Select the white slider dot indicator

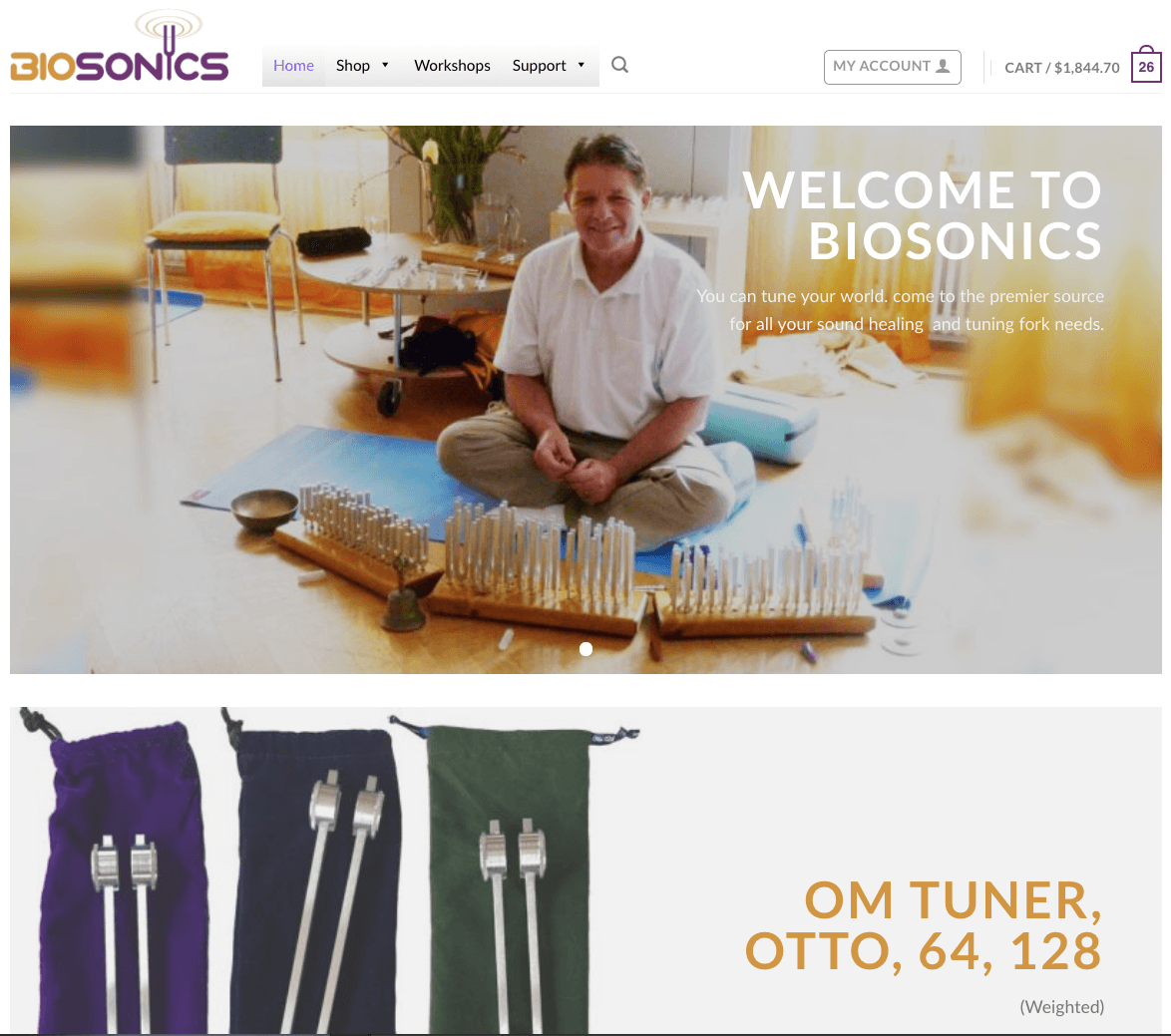click(586, 649)
